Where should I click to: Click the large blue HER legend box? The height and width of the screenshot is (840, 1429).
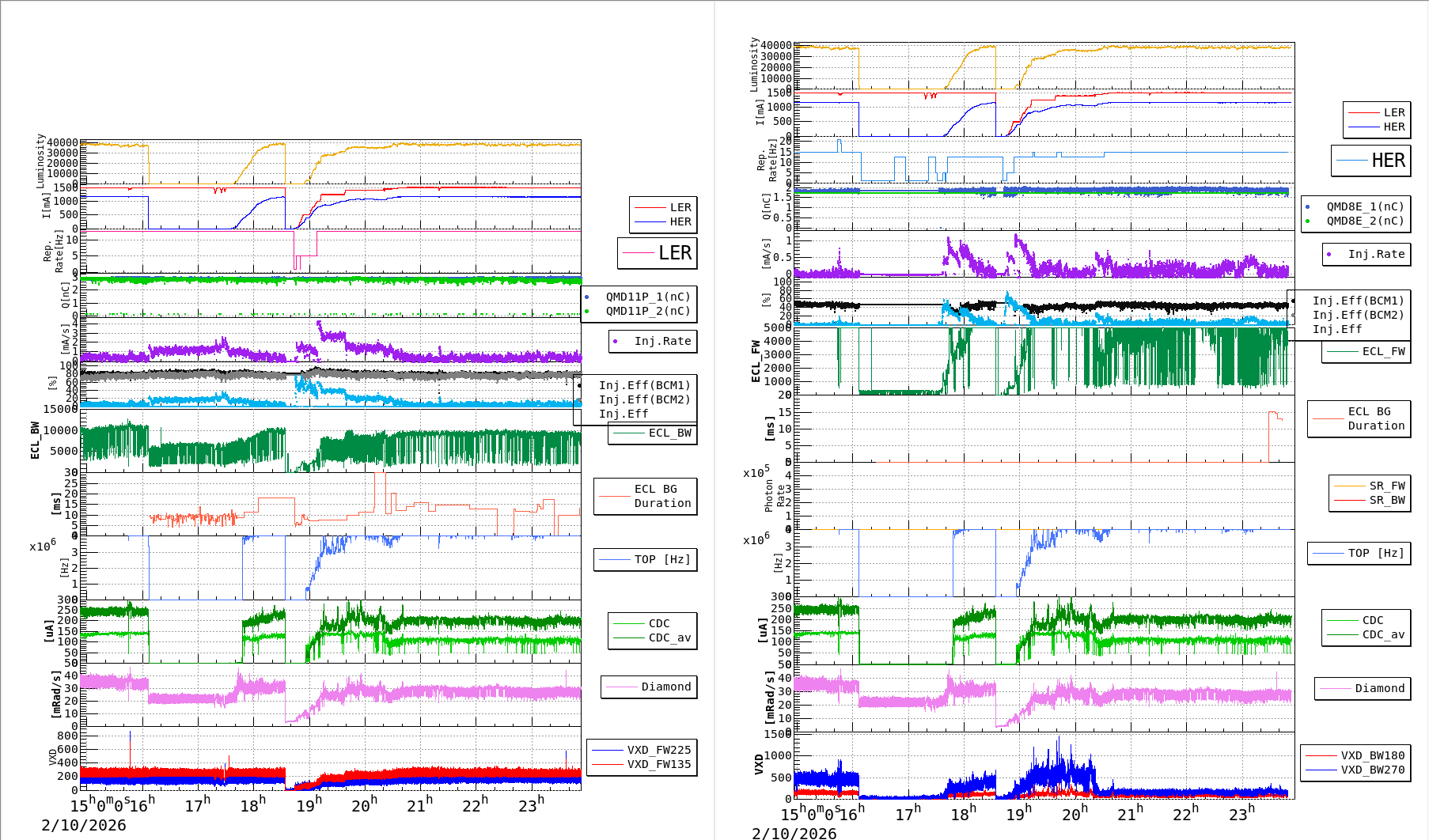1370,161
